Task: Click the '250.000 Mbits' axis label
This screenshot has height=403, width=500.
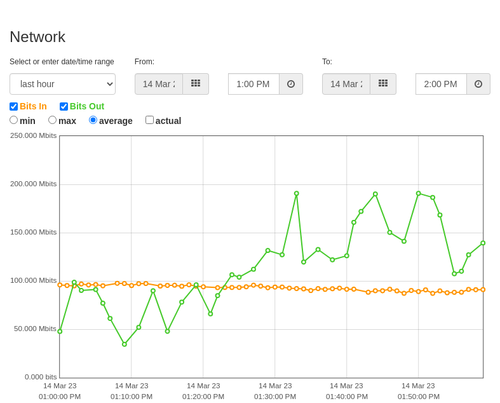Action: (33, 135)
